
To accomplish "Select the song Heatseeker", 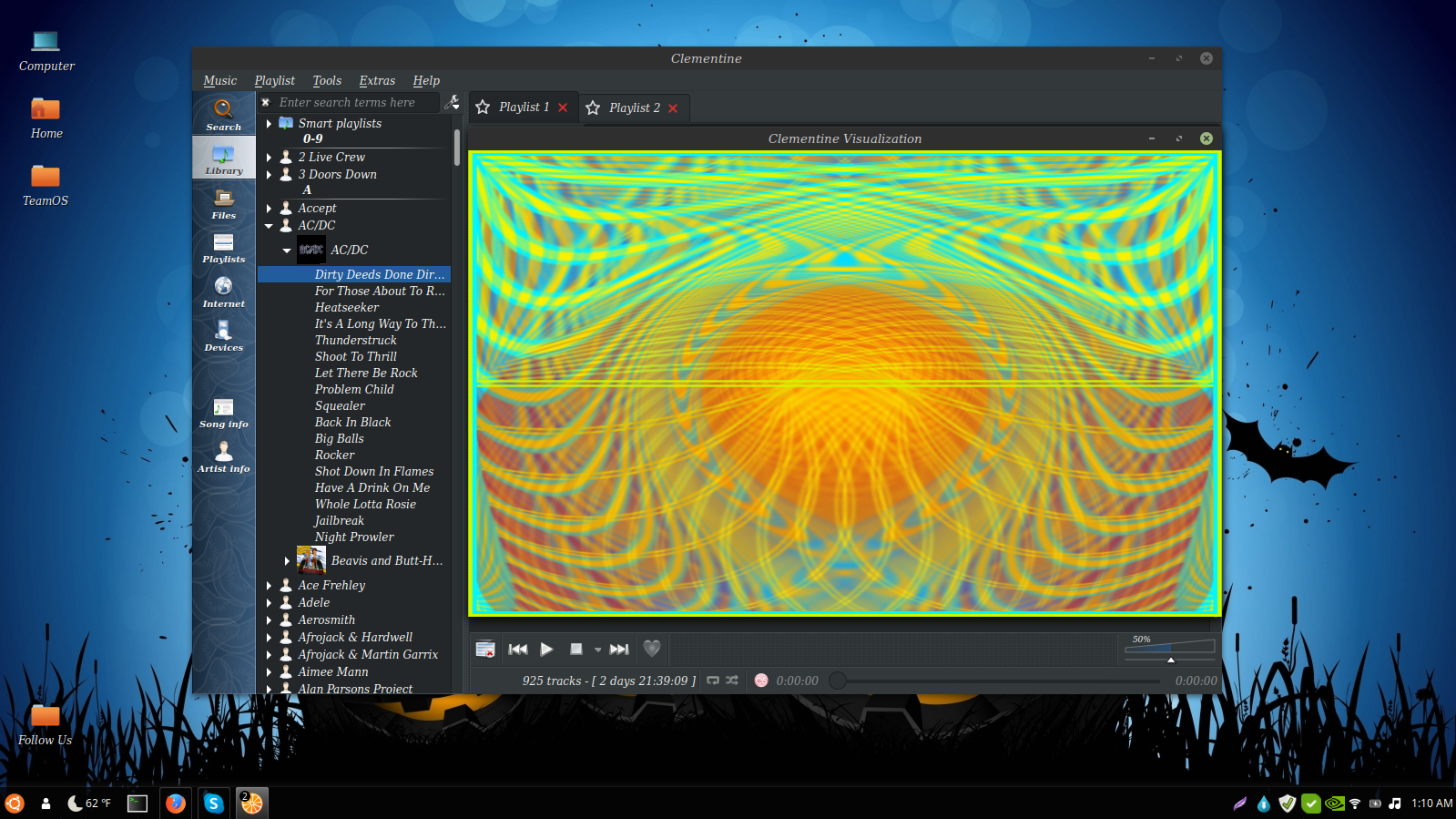I will [346, 307].
